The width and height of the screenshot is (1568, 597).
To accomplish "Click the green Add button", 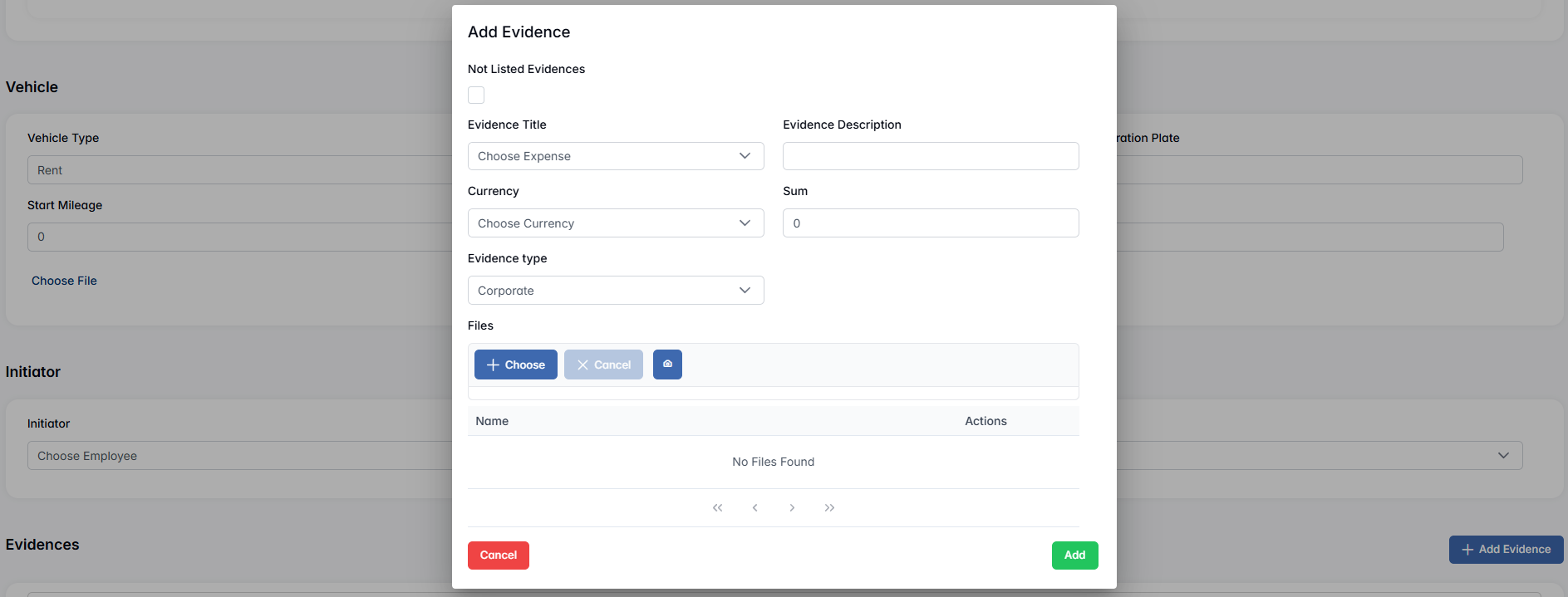I will pos(1074,555).
